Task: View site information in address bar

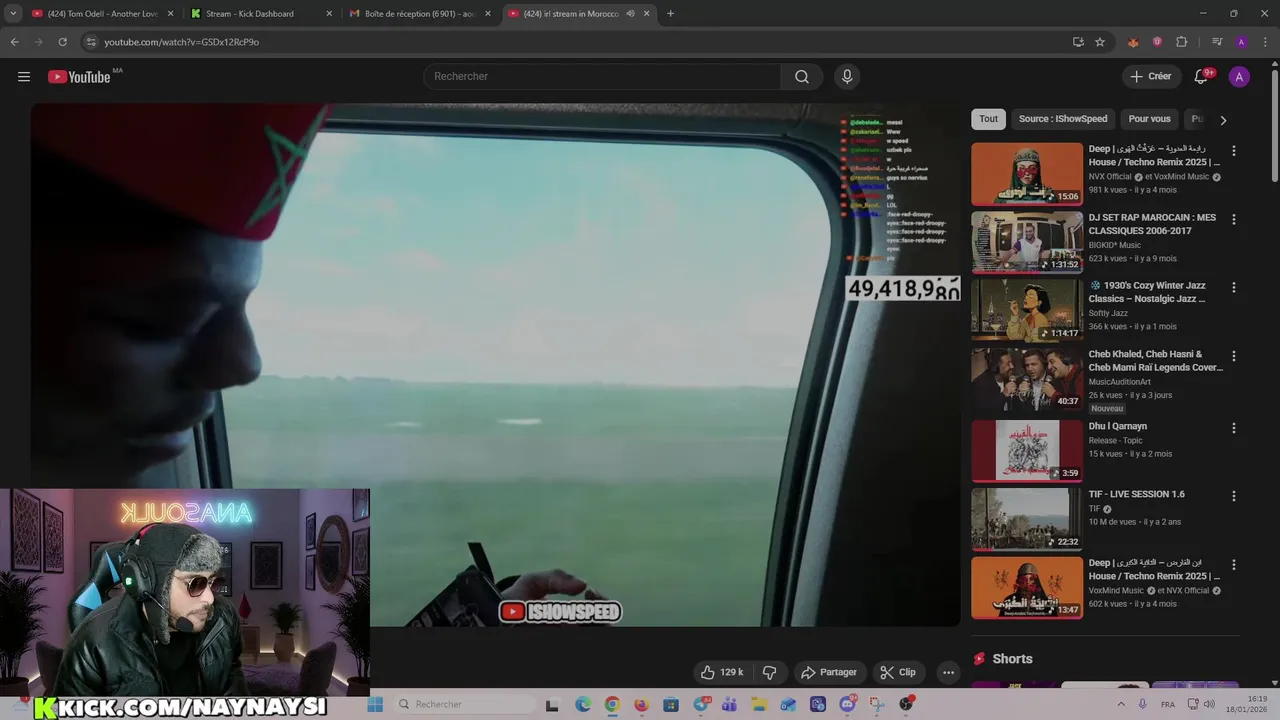Action: click(x=91, y=42)
